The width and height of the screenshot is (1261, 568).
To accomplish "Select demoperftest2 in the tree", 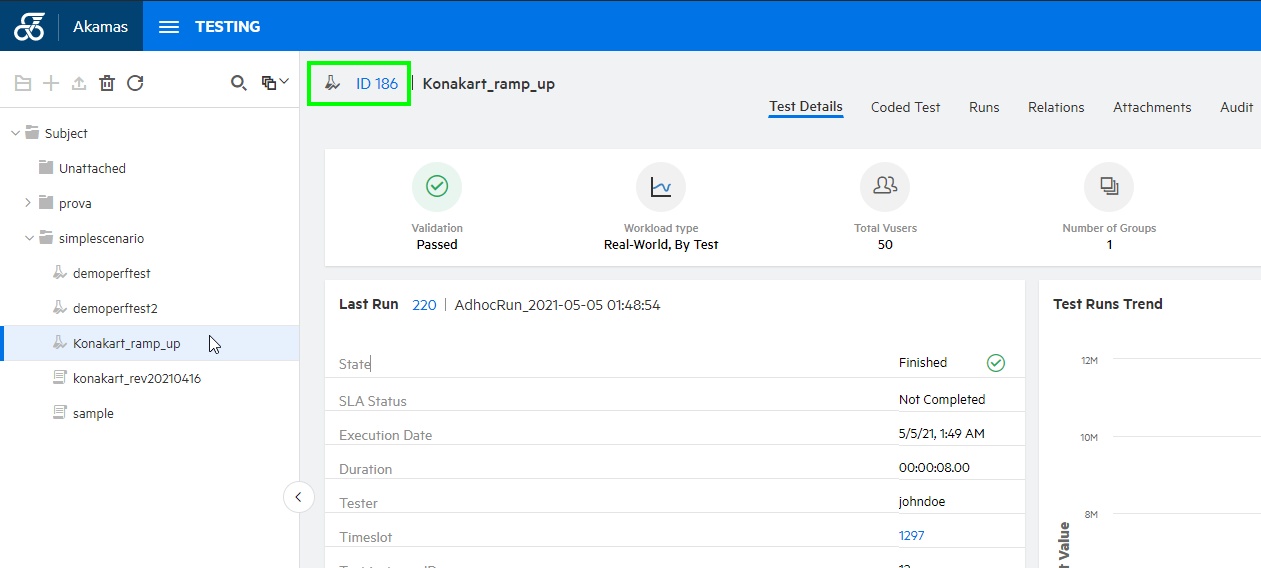I will [x=115, y=308].
